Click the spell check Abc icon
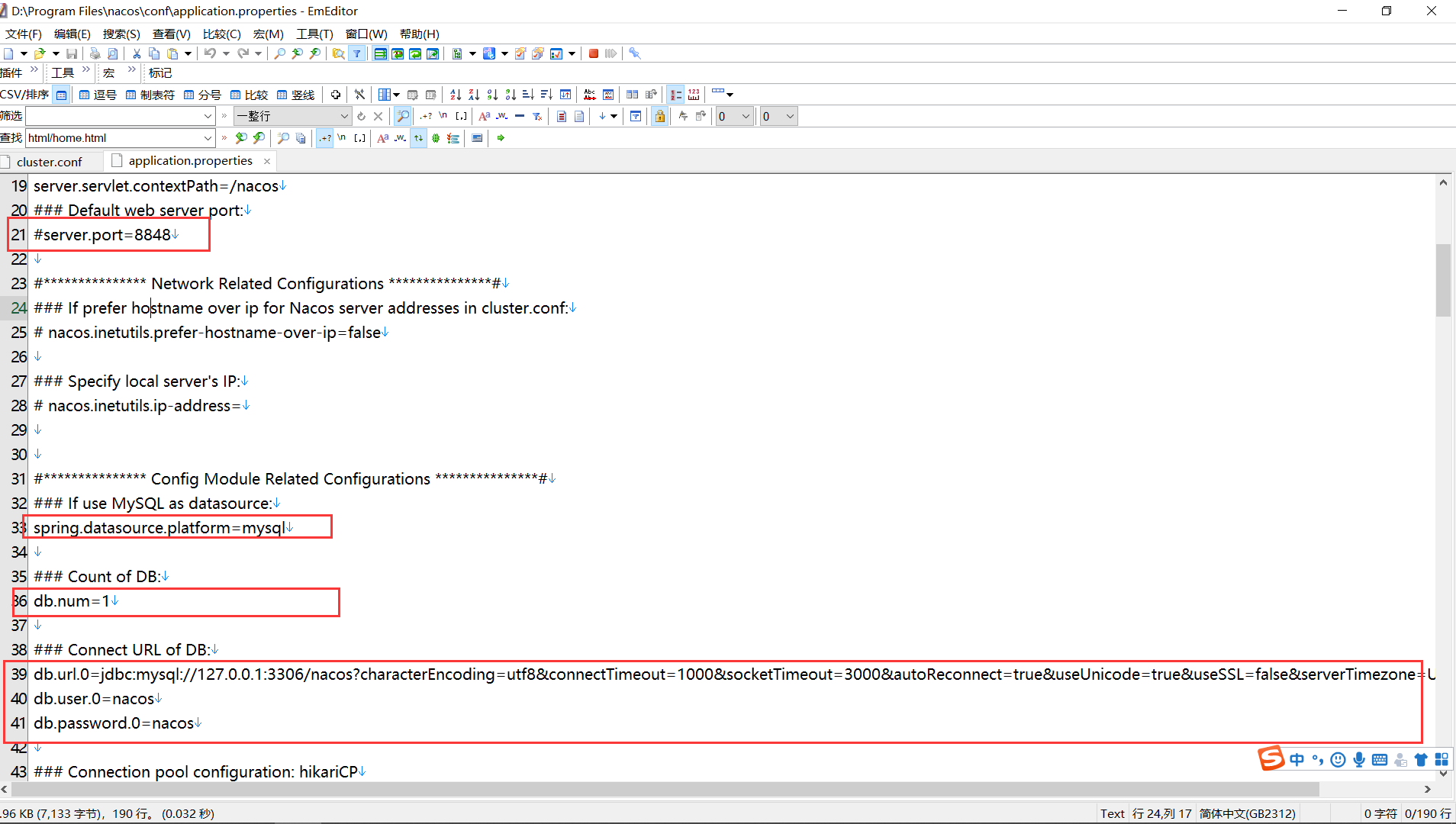The width and height of the screenshot is (1456, 824). [590, 95]
